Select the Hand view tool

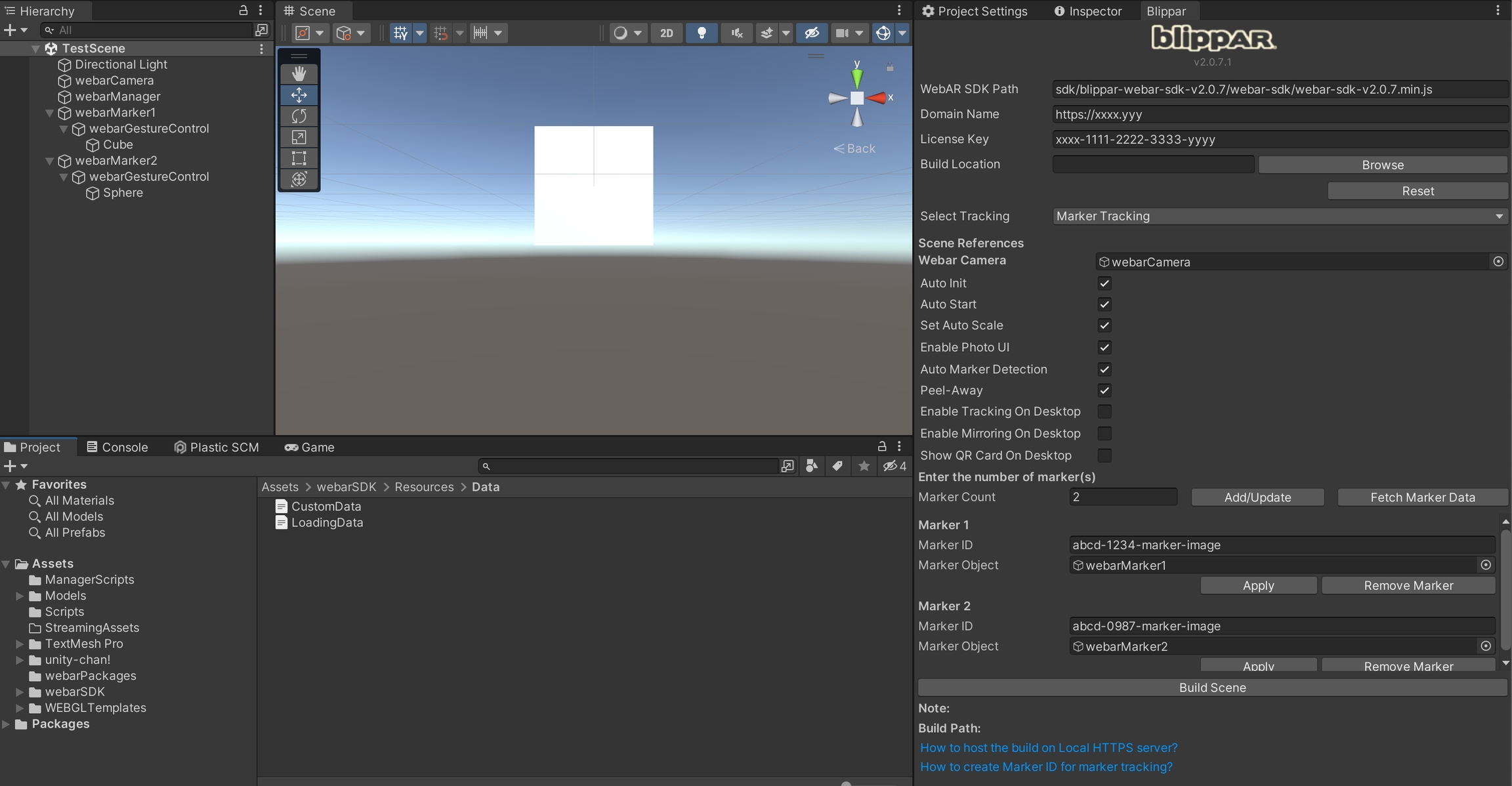(x=299, y=73)
